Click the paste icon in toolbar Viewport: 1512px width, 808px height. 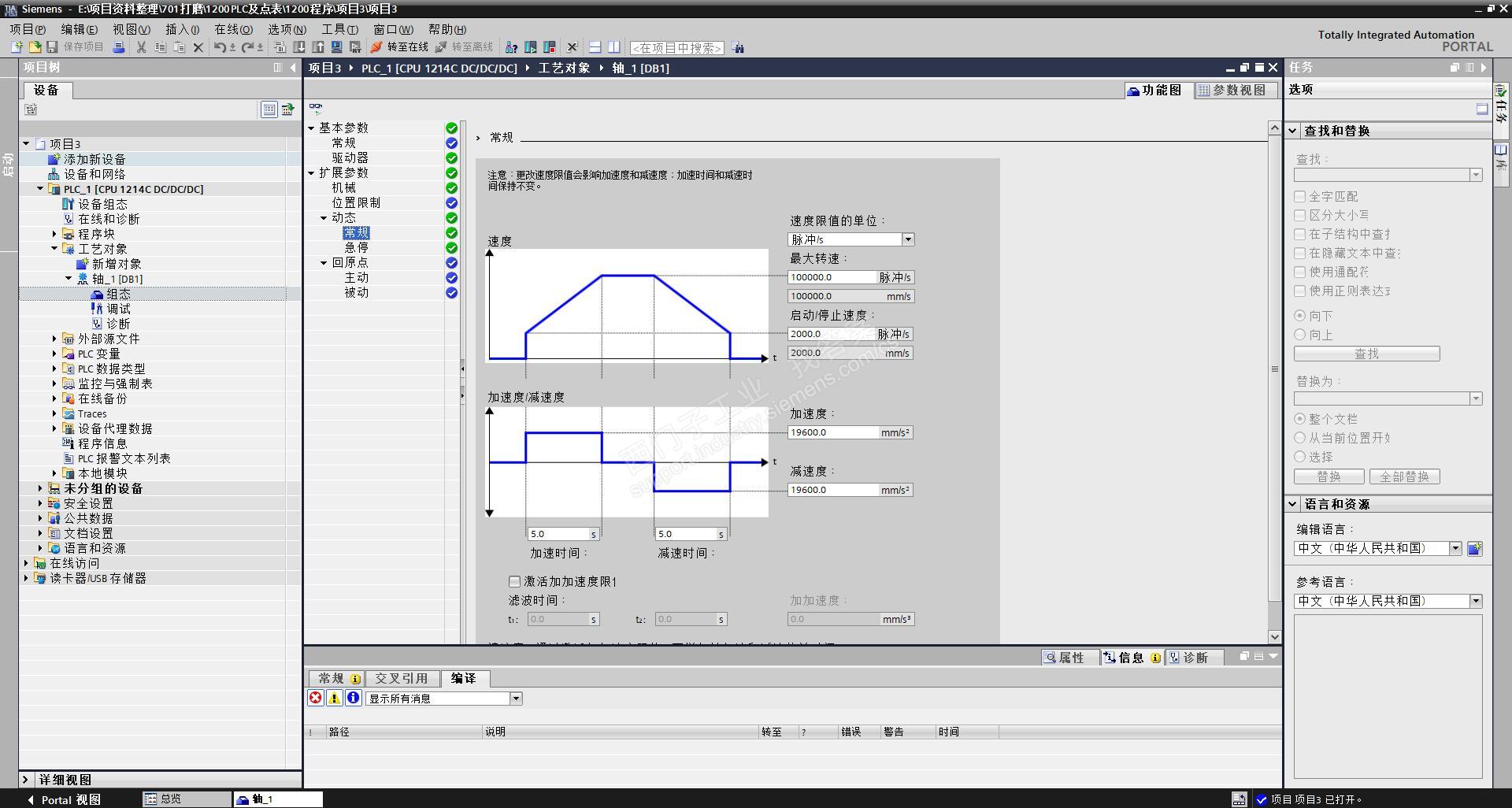click(x=180, y=47)
